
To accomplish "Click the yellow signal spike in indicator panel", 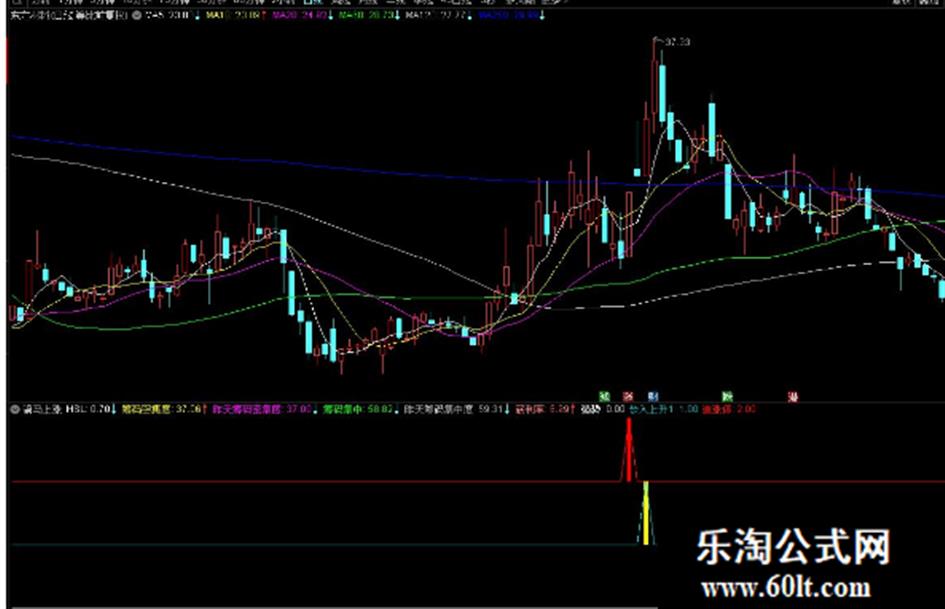I will (646, 513).
